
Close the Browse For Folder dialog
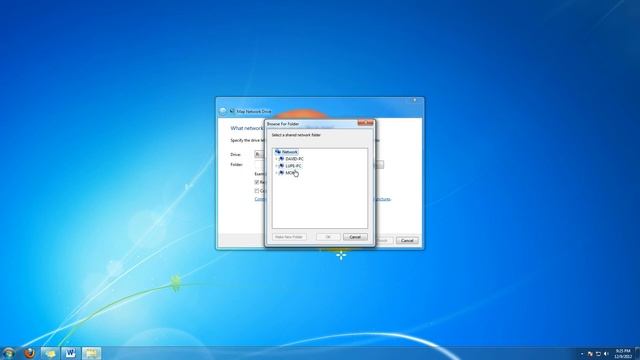(365, 123)
